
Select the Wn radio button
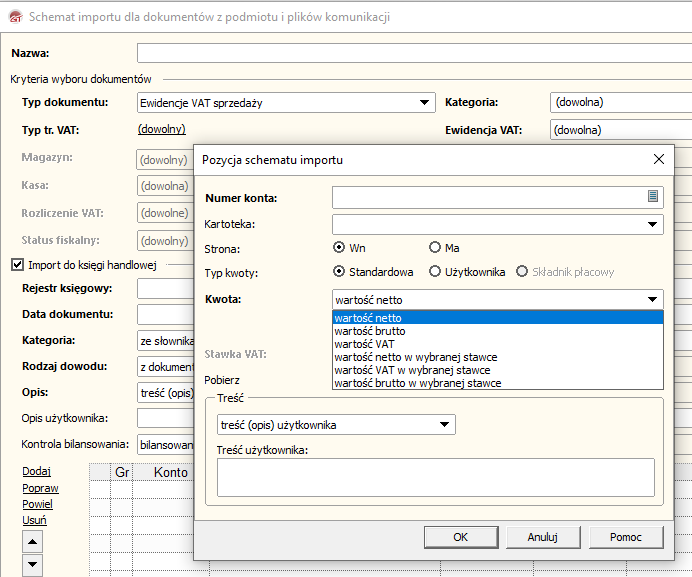(340, 247)
